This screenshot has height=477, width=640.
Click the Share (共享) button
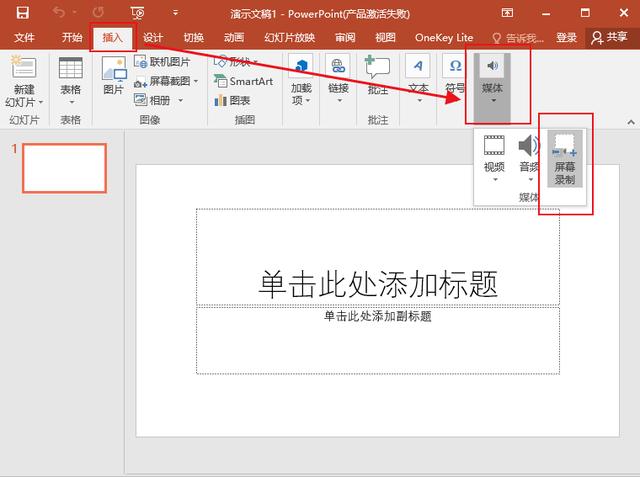click(x=611, y=37)
